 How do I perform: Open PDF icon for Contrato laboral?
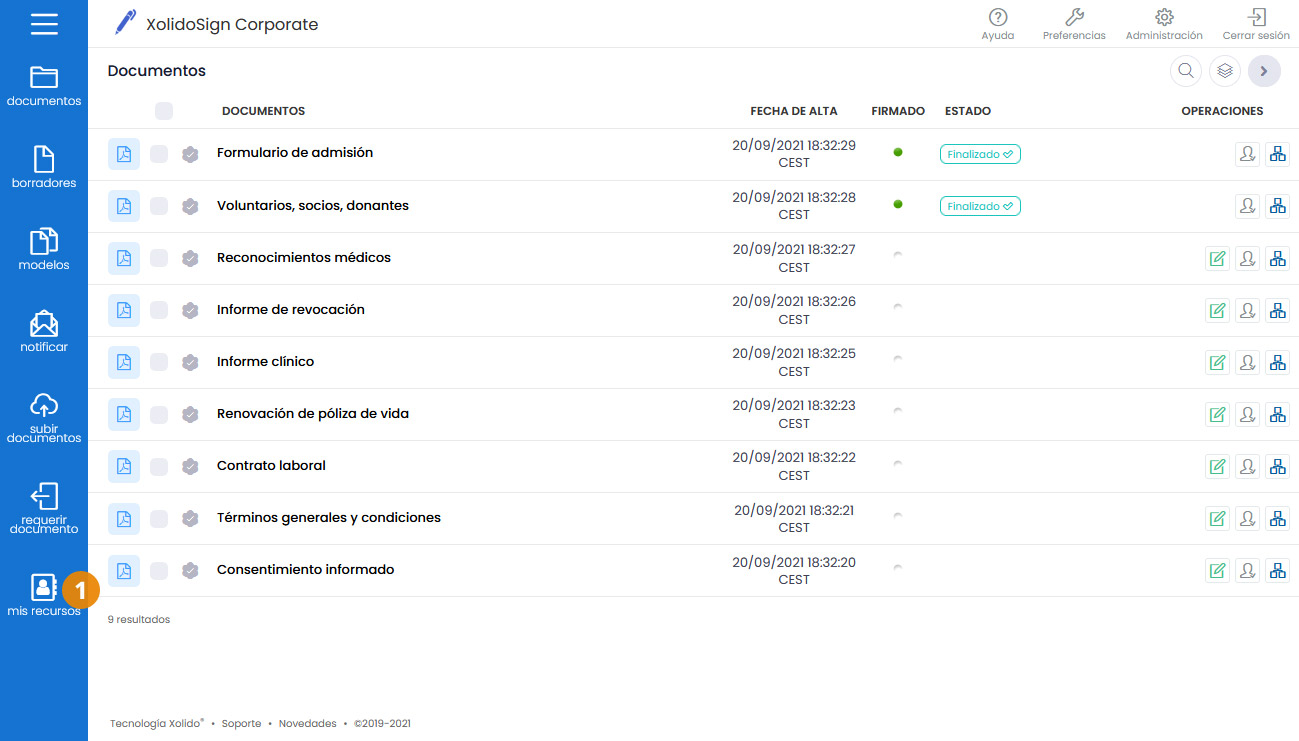click(x=124, y=466)
